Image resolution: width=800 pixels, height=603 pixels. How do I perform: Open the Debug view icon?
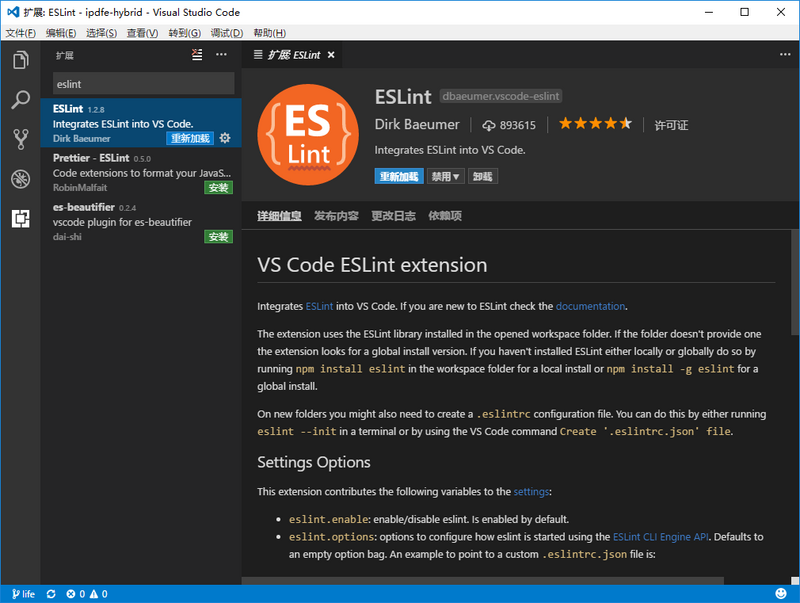(20, 179)
